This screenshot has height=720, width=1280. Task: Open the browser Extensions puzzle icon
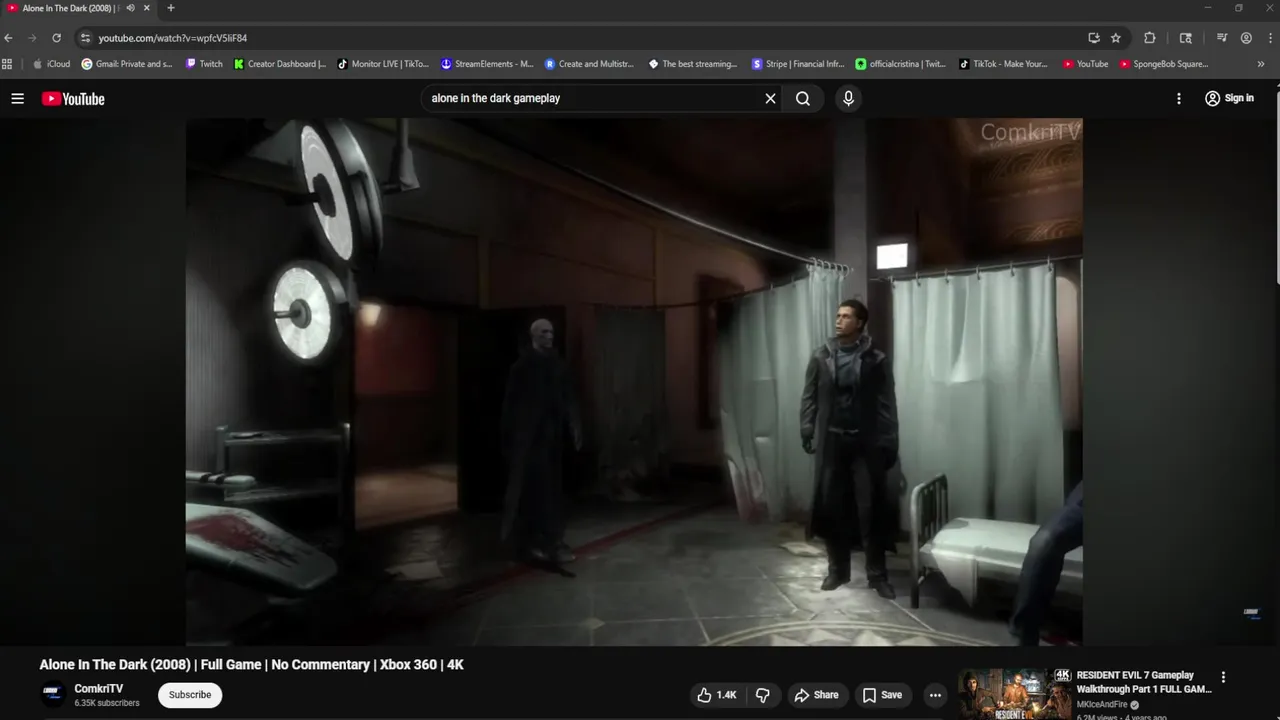click(1150, 38)
